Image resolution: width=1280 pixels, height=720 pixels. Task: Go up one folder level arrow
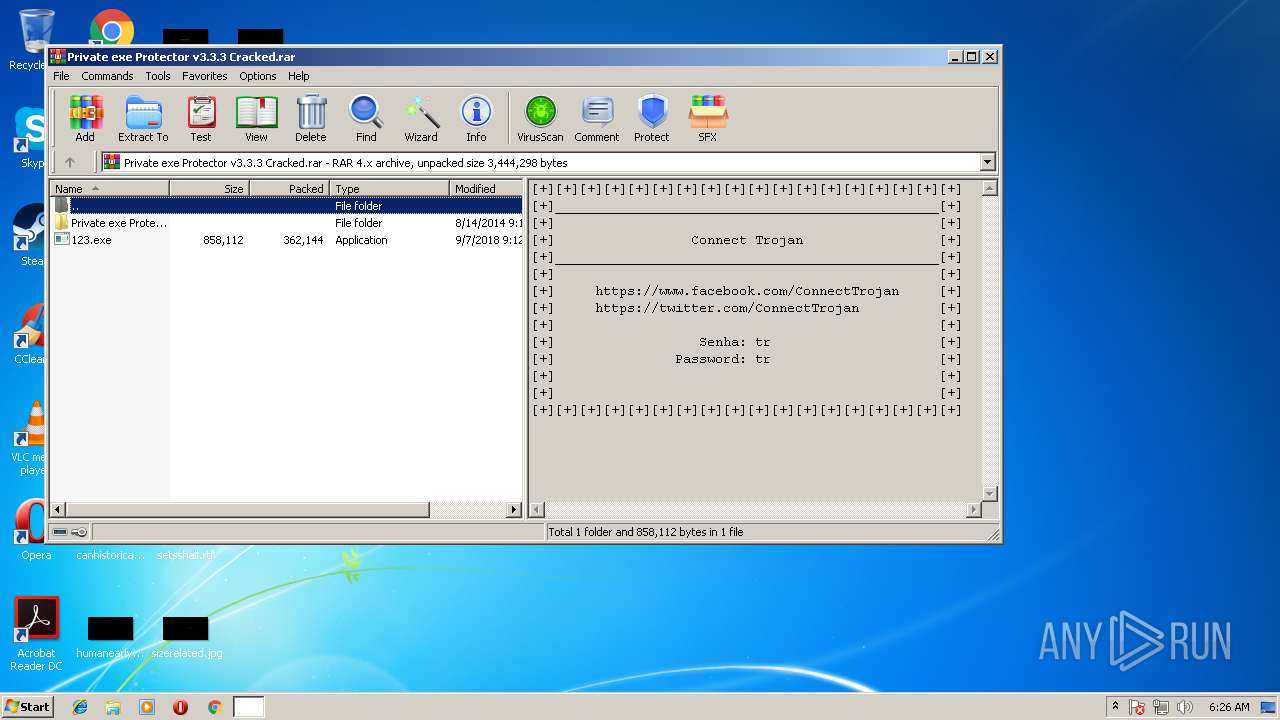pyautogui.click(x=70, y=162)
